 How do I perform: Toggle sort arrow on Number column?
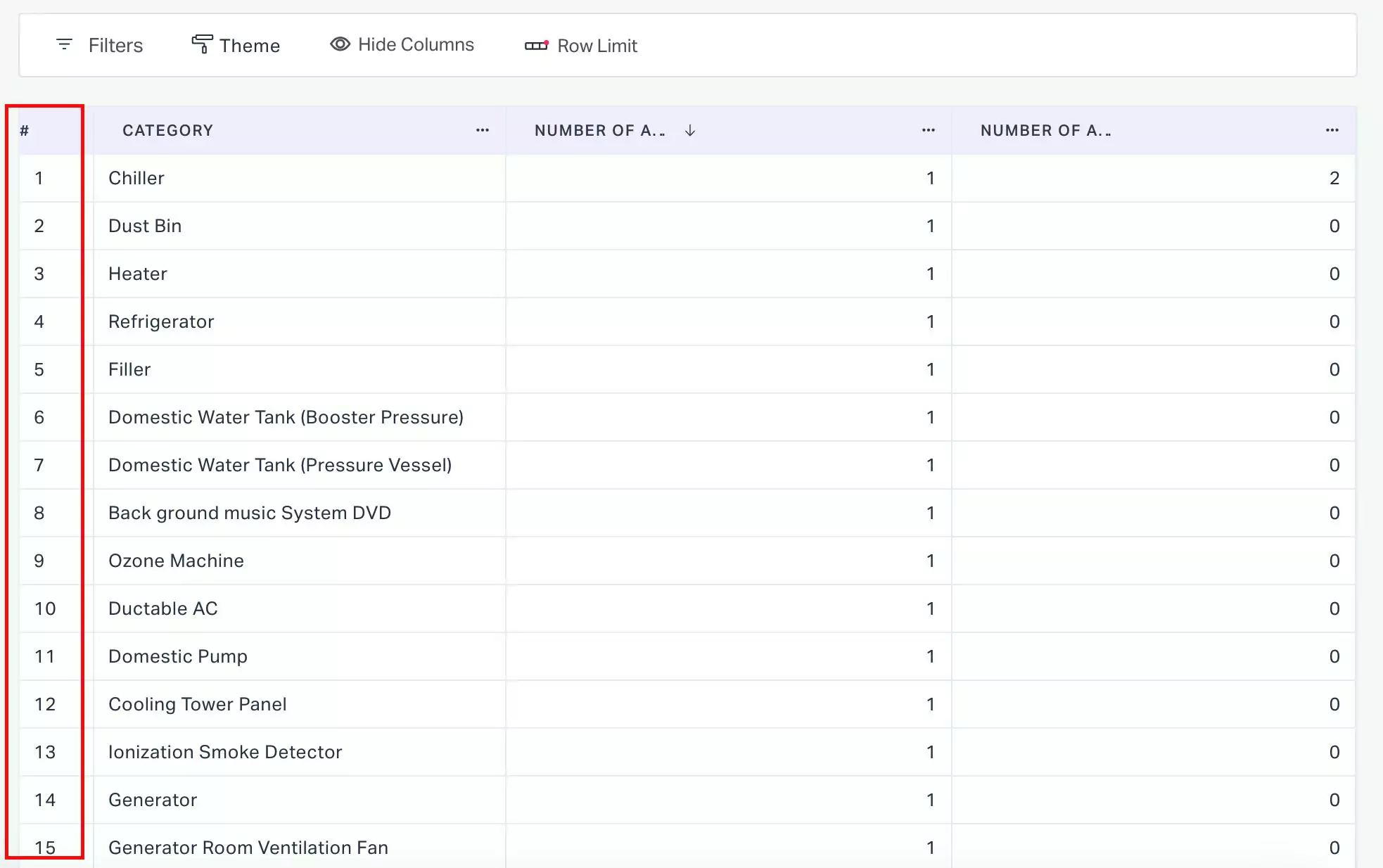pos(690,130)
